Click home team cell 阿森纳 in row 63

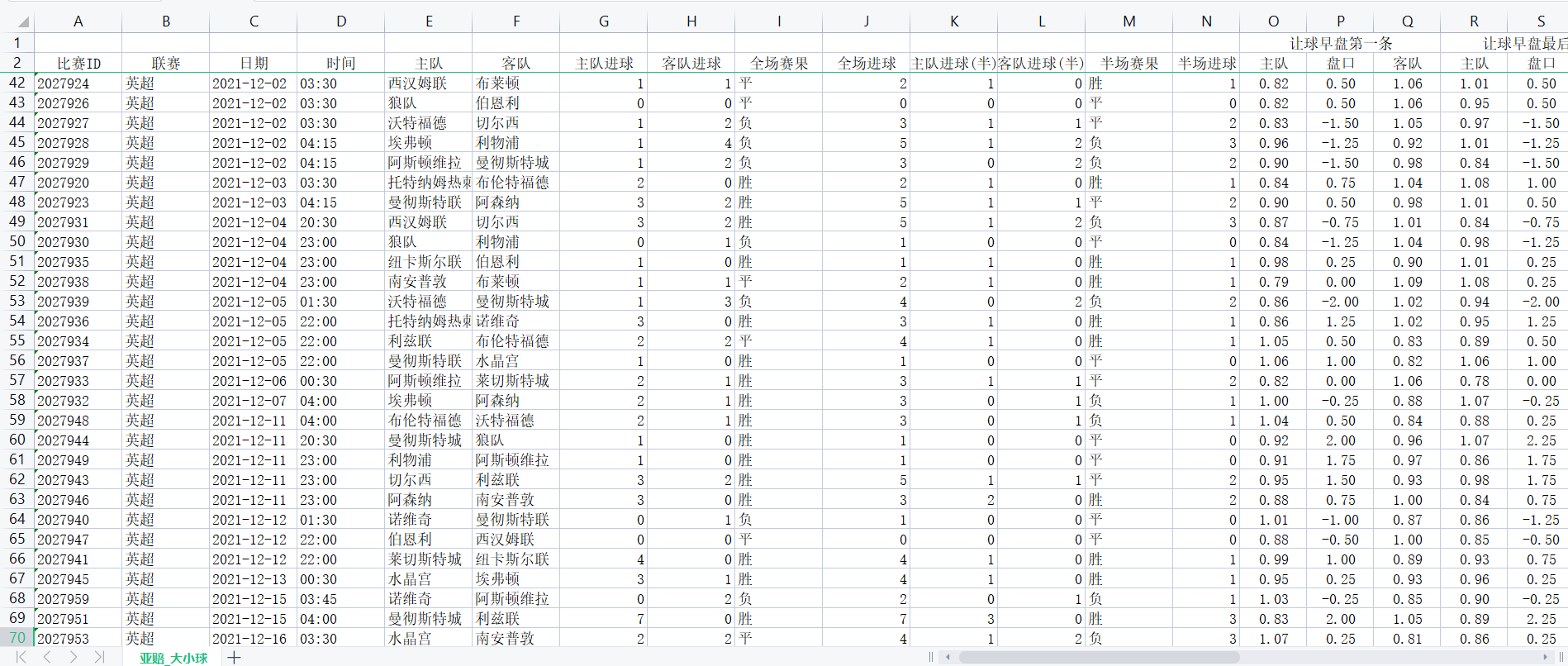(429, 500)
